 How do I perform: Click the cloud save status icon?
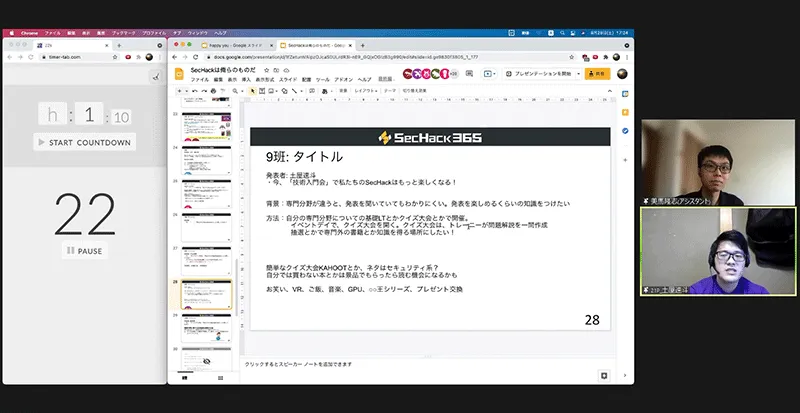[x=286, y=70]
